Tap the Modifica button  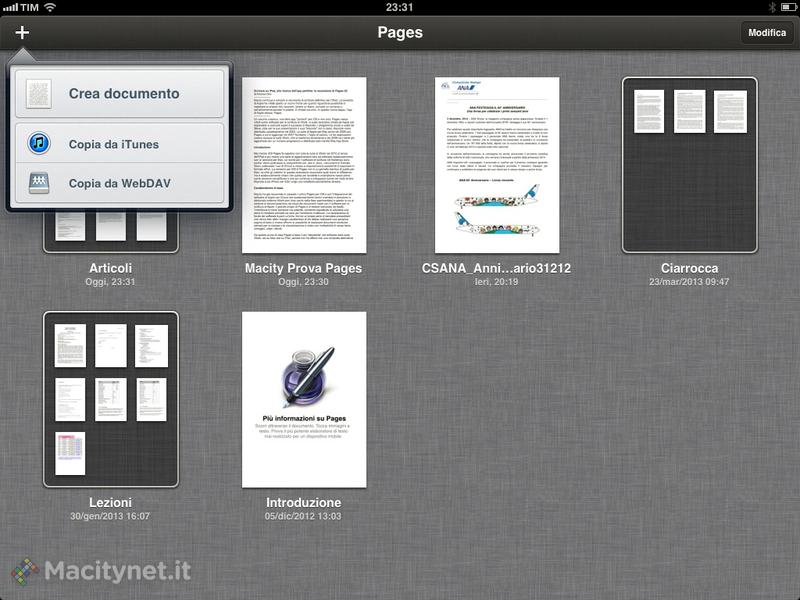coord(766,33)
